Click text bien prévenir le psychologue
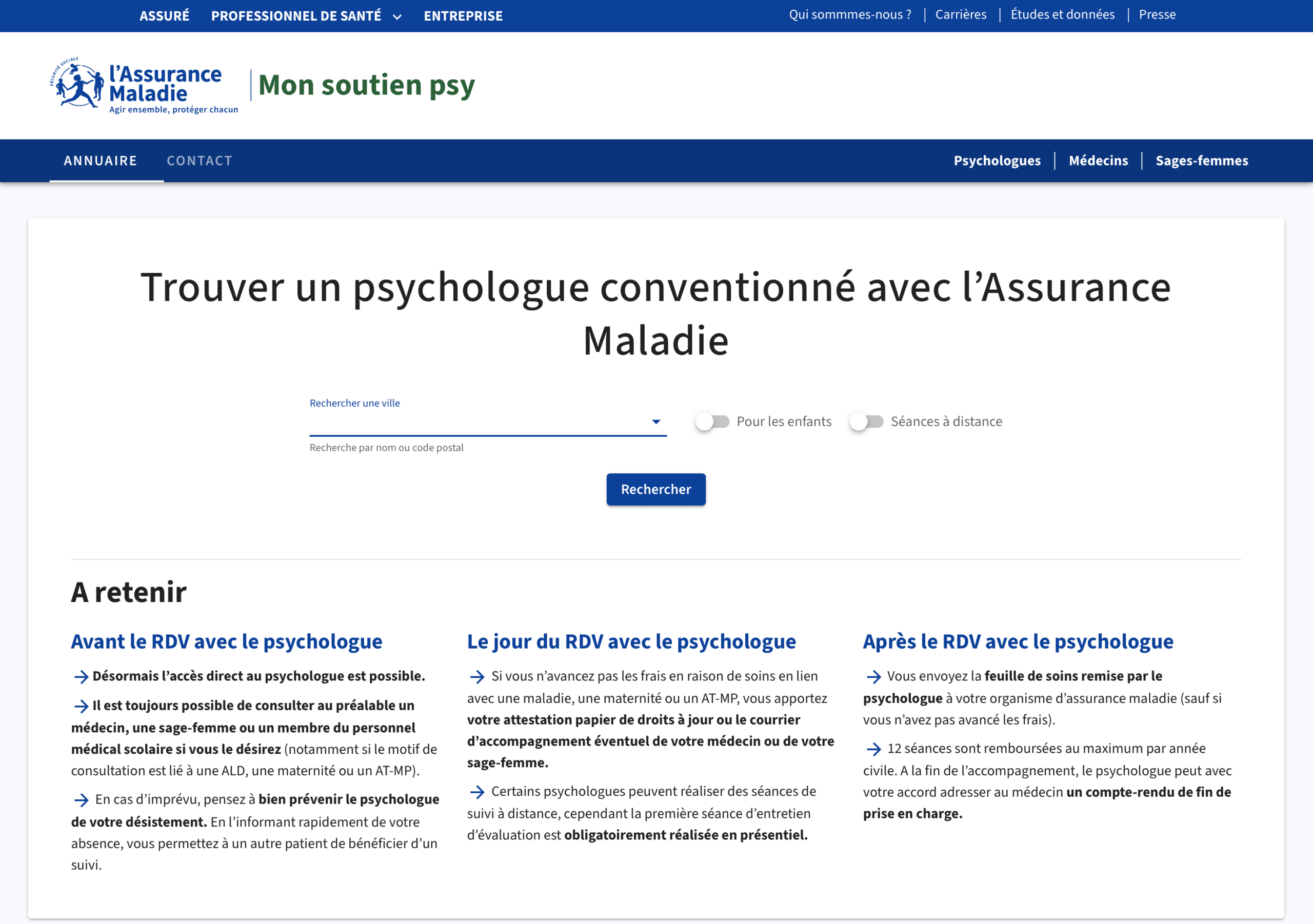 pos(349,799)
